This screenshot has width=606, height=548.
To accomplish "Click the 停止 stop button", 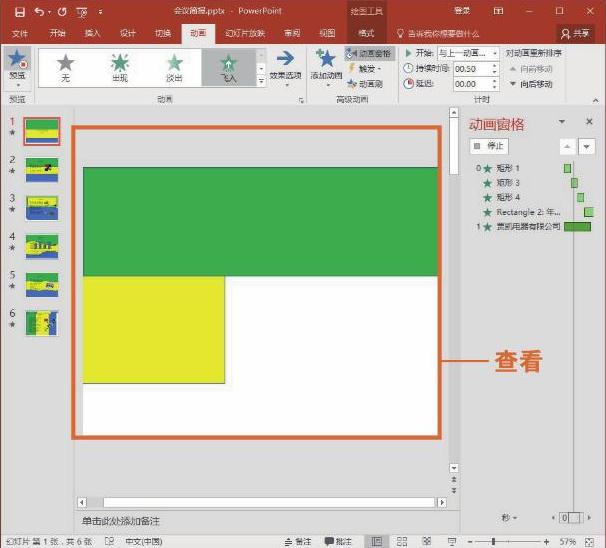I will tap(489, 146).
